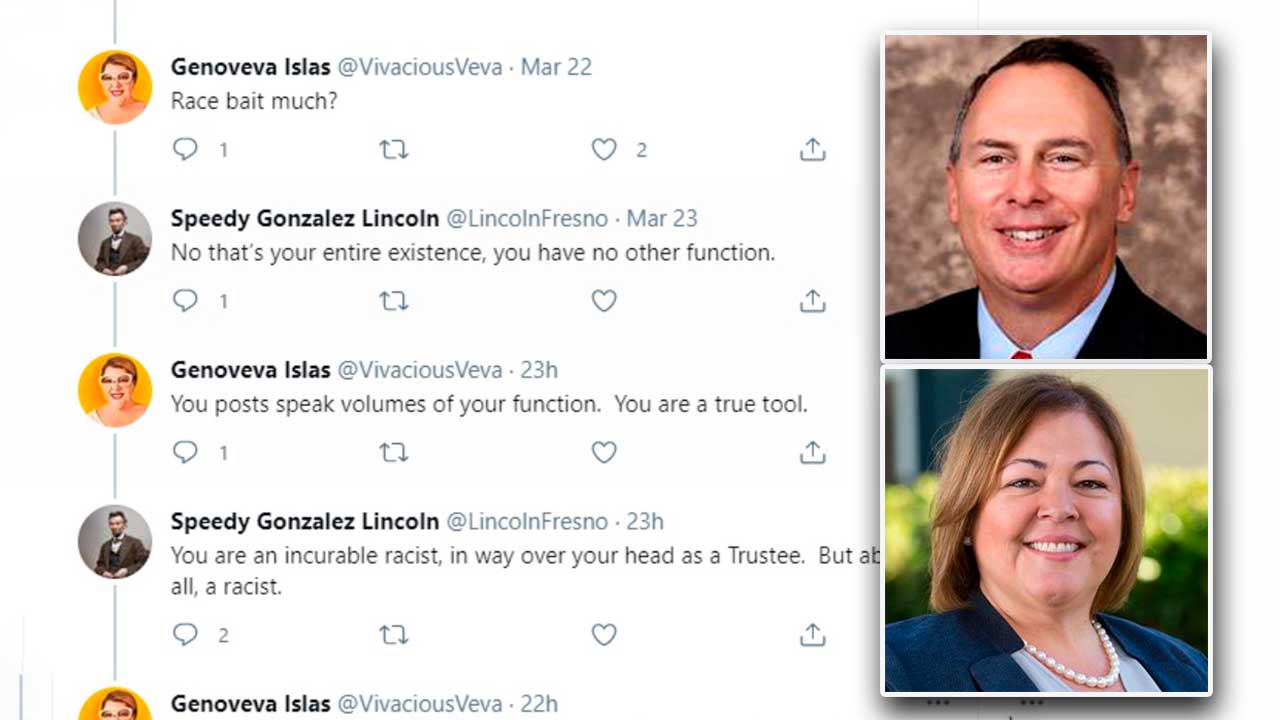Click the overlaid photo of the man in the suit
The height and width of the screenshot is (720, 1280).
pyautogui.click(x=1045, y=197)
